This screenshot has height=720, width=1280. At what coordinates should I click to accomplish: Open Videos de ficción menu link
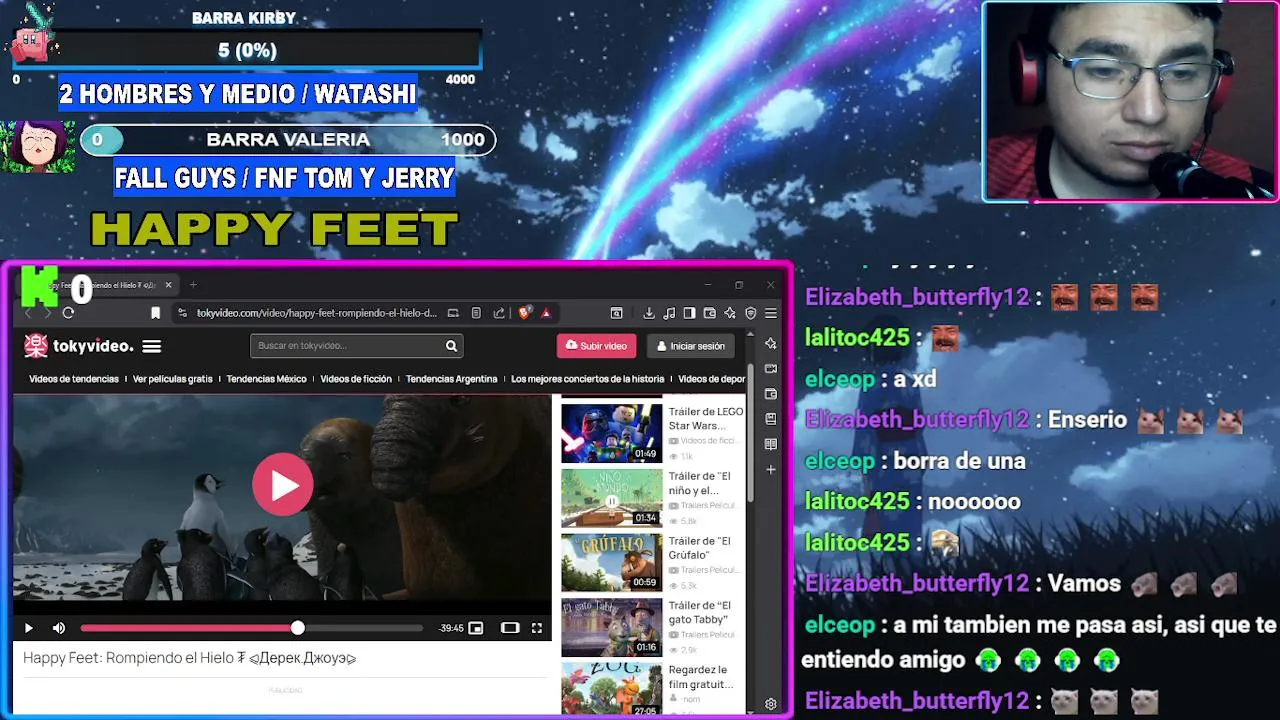point(356,379)
